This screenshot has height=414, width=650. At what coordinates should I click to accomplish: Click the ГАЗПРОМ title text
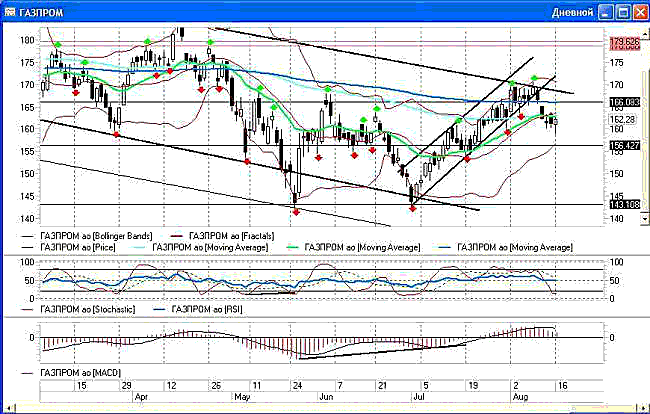(x=41, y=12)
